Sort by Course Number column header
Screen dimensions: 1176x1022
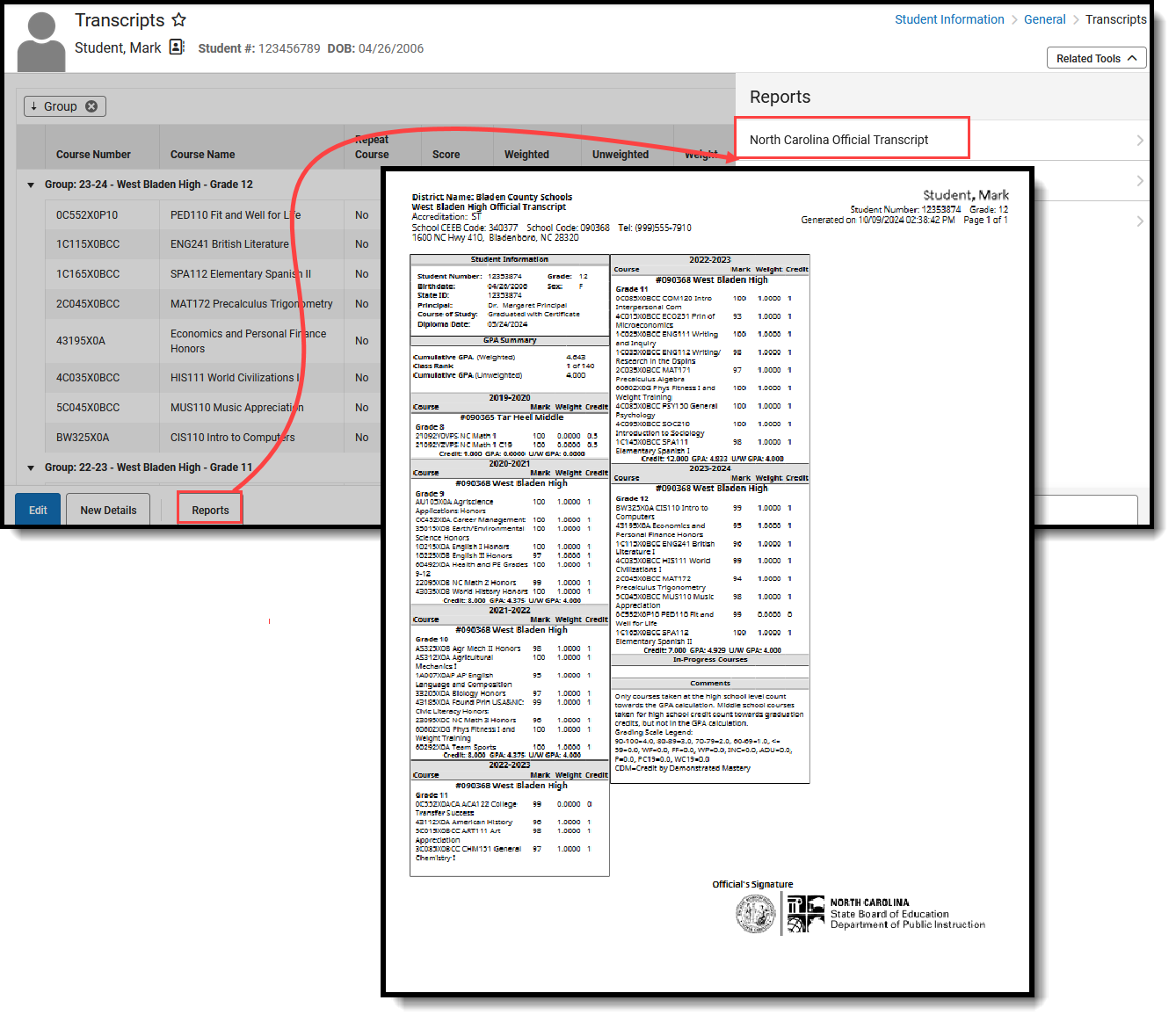coord(93,155)
